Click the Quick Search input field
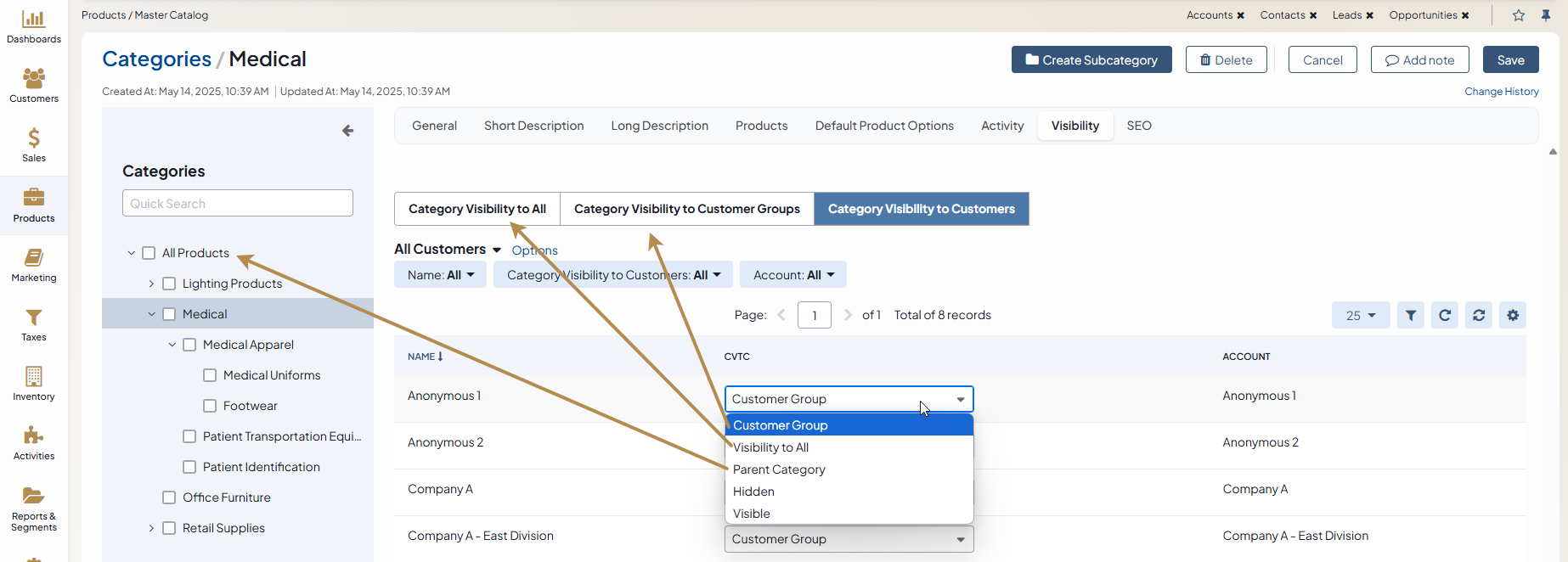This screenshot has width=1568, height=562. pyautogui.click(x=238, y=204)
